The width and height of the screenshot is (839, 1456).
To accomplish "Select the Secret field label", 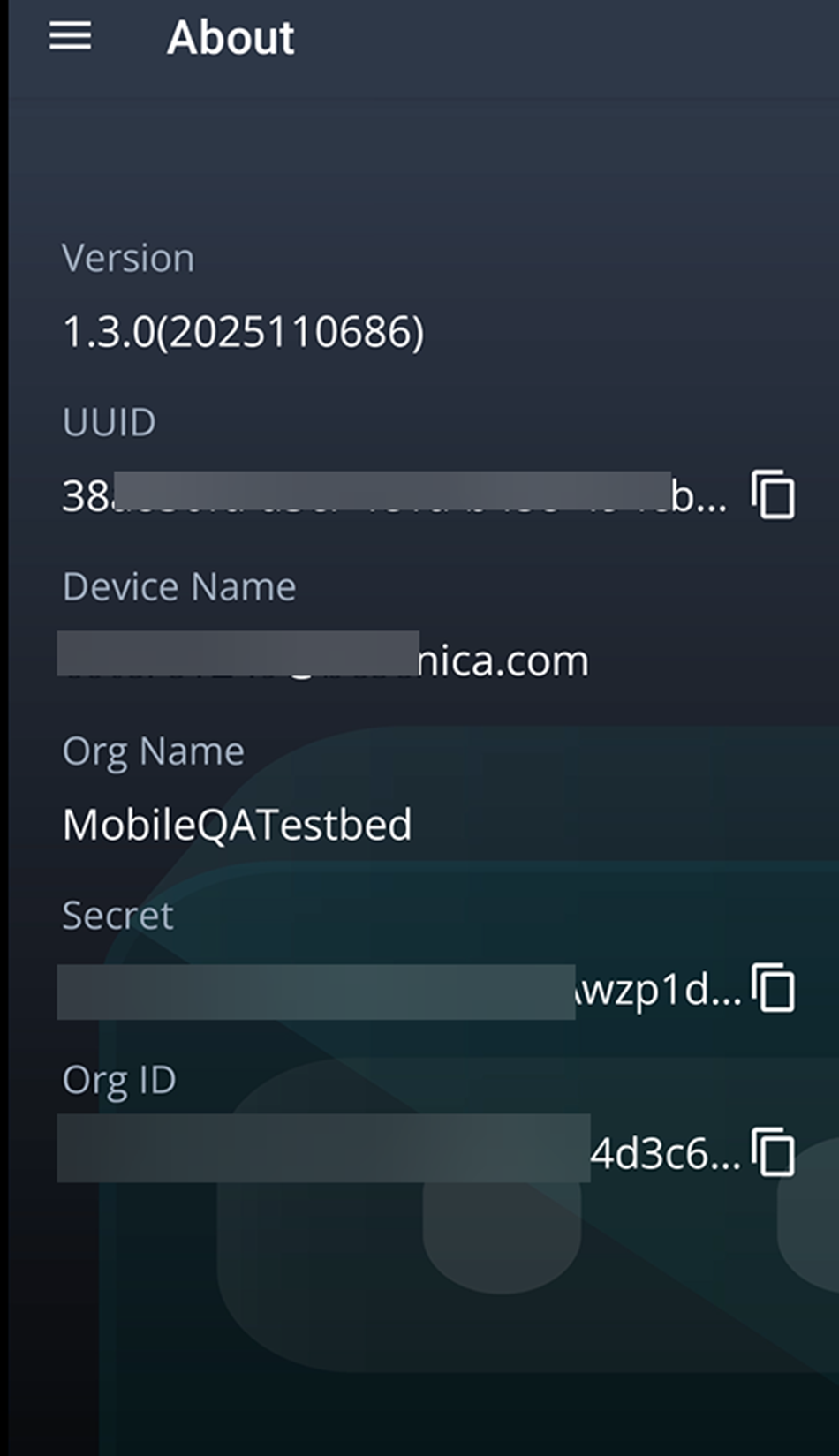I will tap(117, 916).
